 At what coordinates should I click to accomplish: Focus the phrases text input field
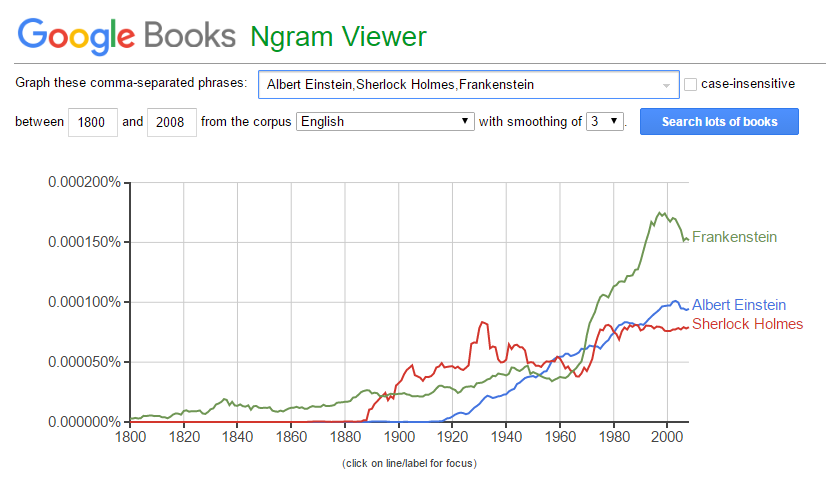[x=468, y=85]
